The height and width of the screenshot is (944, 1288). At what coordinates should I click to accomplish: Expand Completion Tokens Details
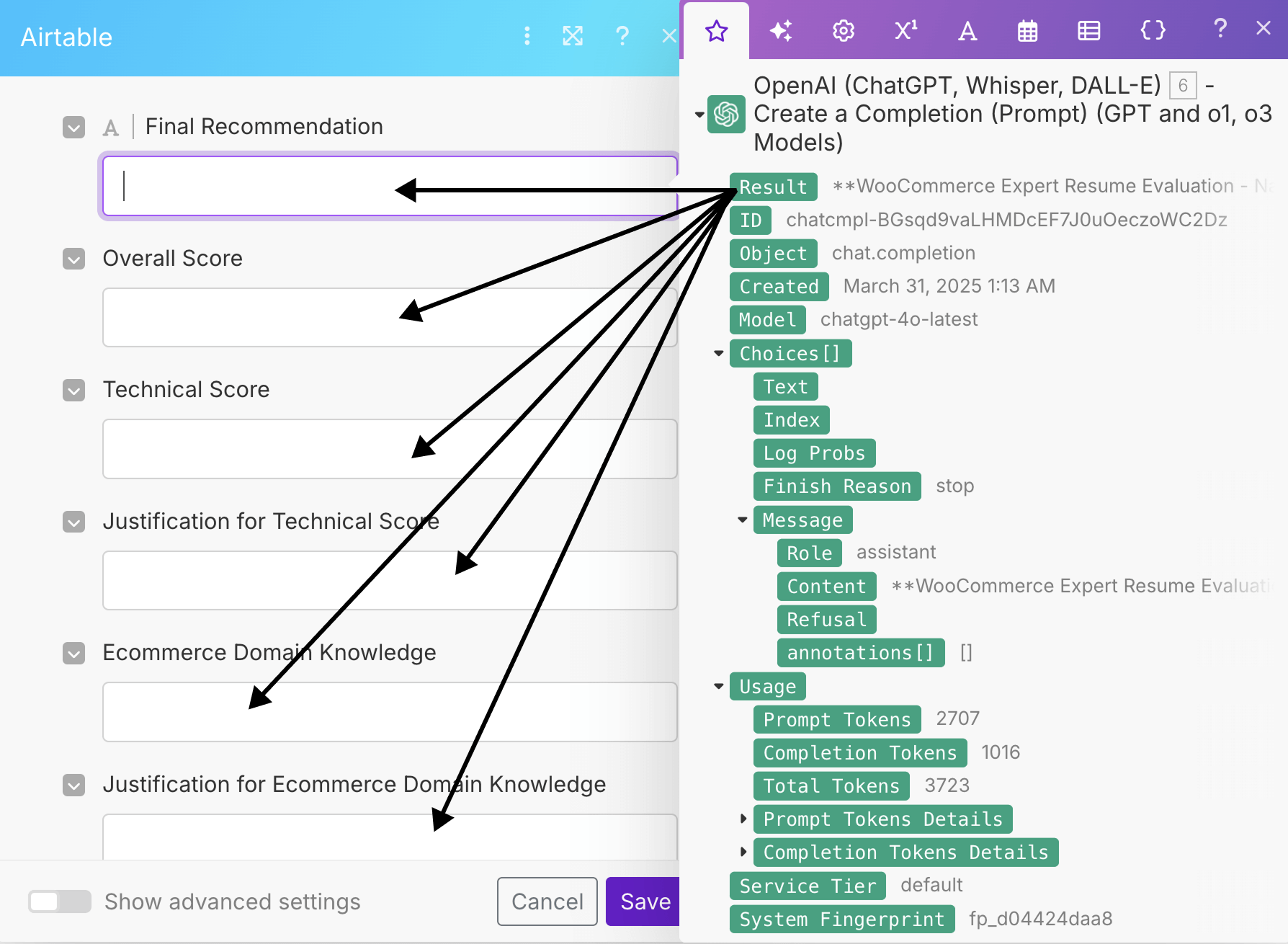coord(743,852)
